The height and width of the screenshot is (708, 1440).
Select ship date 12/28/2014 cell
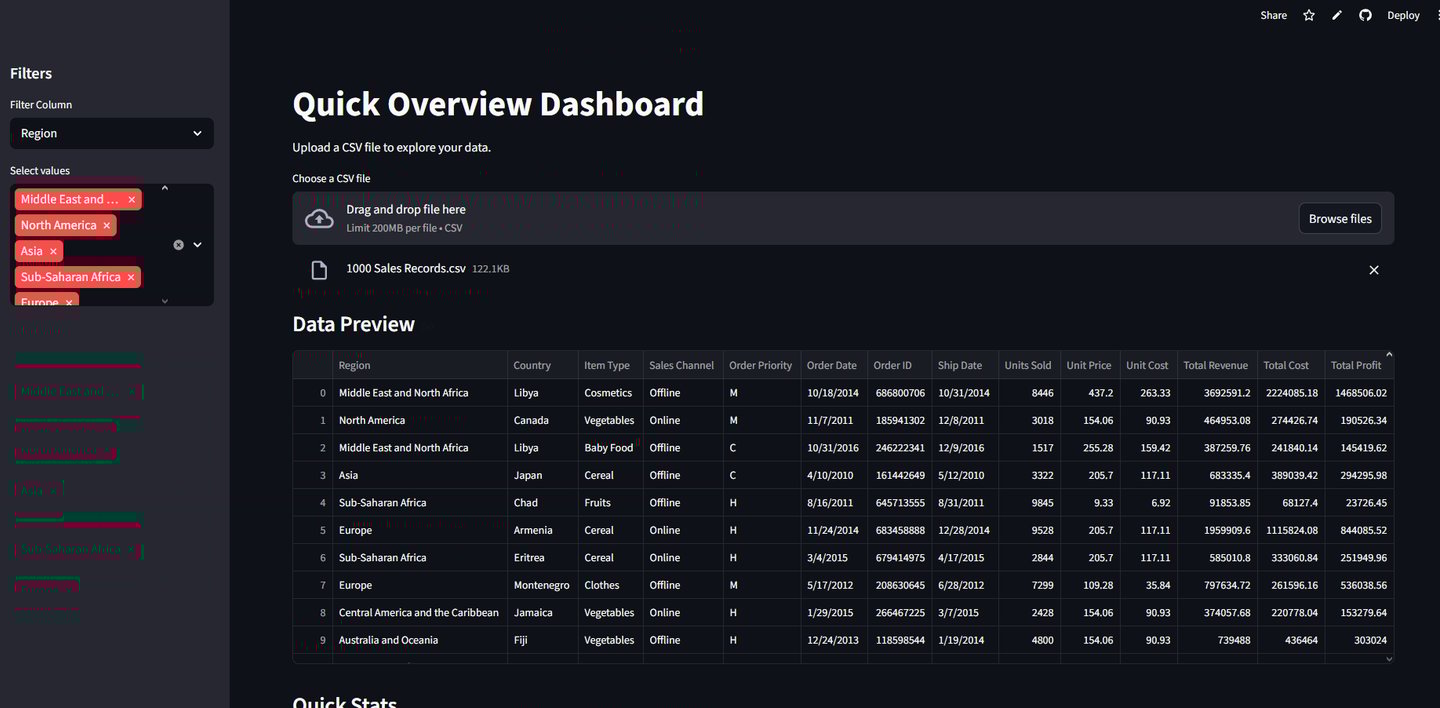964,530
